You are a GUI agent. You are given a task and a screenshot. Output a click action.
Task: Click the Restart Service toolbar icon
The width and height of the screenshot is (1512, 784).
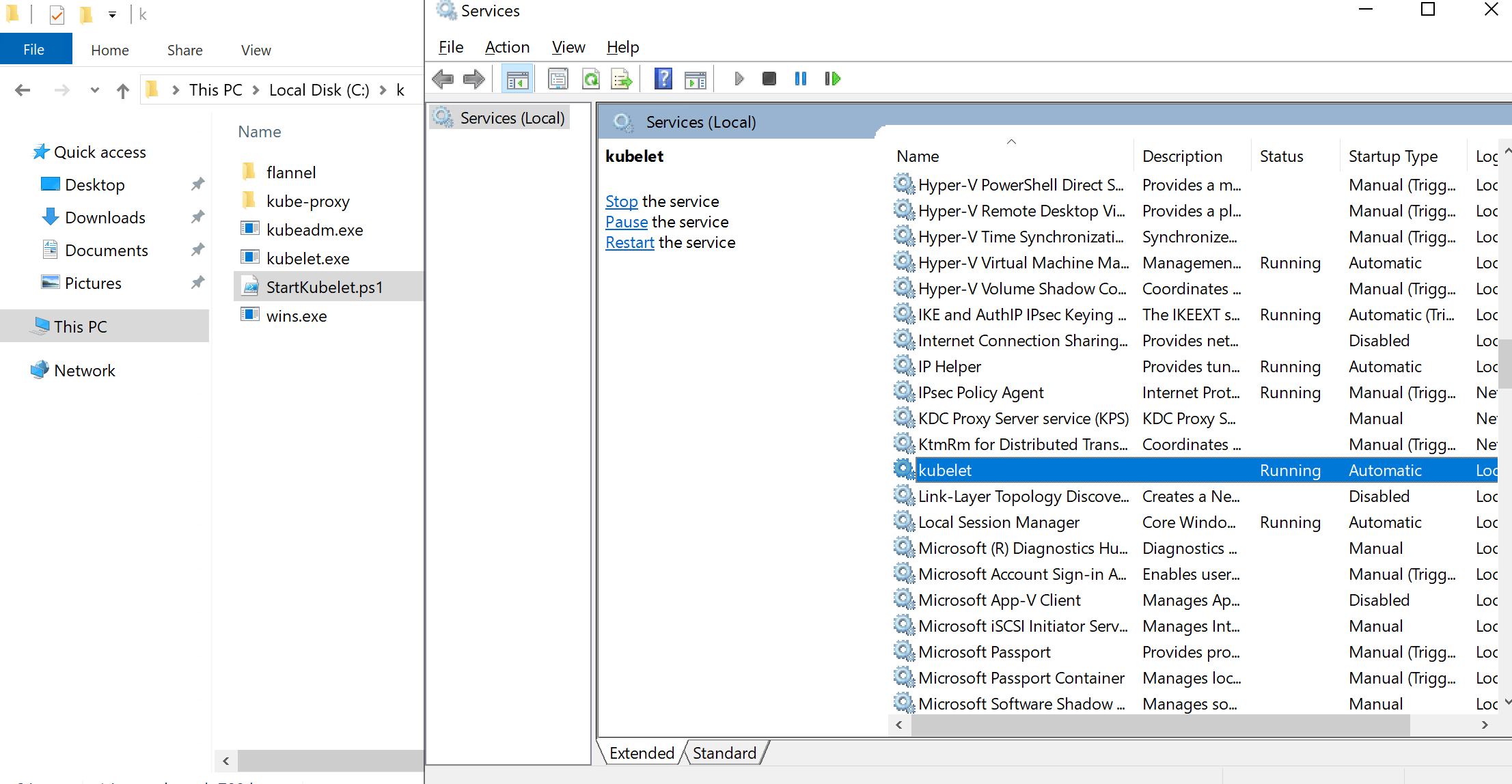coord(832,79)
